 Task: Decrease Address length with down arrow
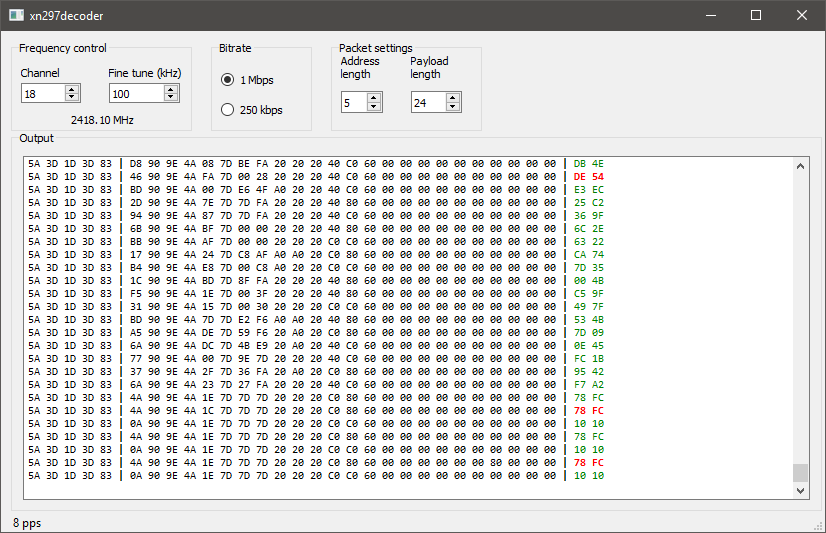[x=374, y=106]
